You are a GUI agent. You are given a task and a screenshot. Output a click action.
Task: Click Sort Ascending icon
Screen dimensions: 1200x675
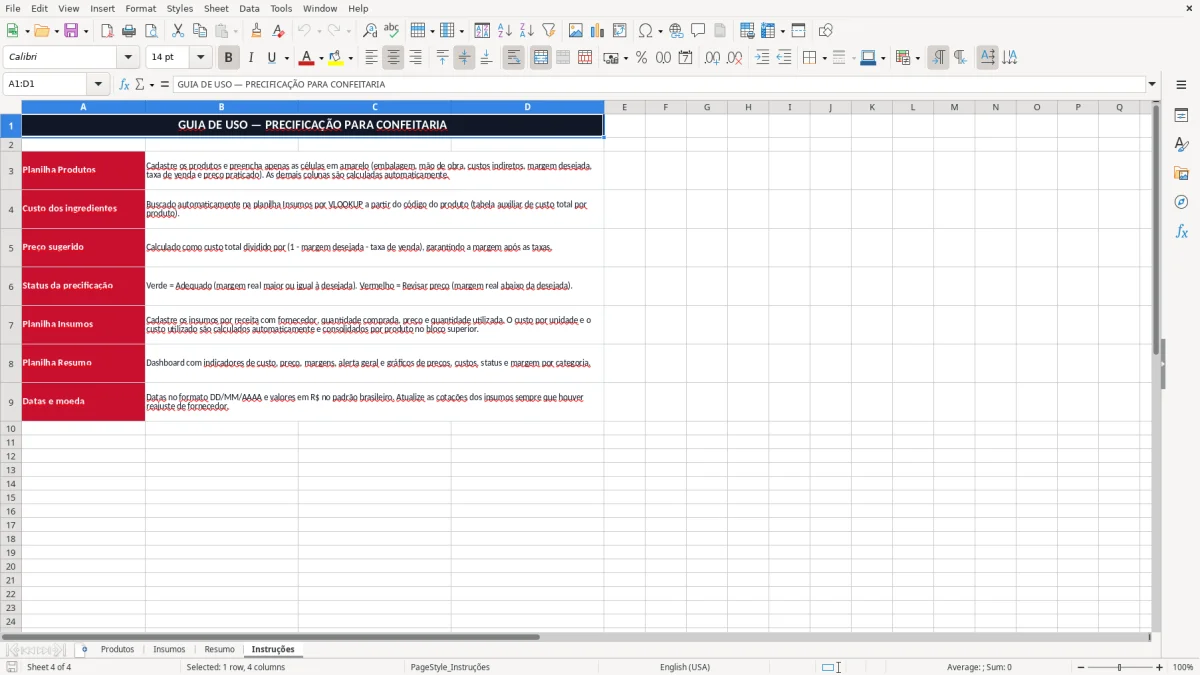(x=505, y=31)
